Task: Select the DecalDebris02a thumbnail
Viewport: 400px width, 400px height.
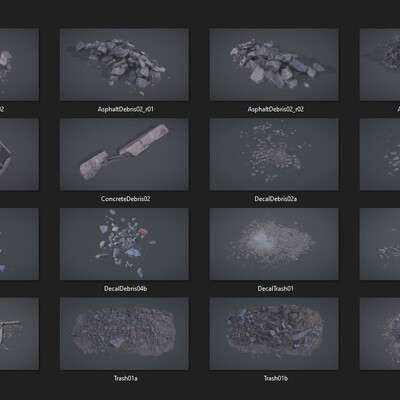Action: point(274,154)
